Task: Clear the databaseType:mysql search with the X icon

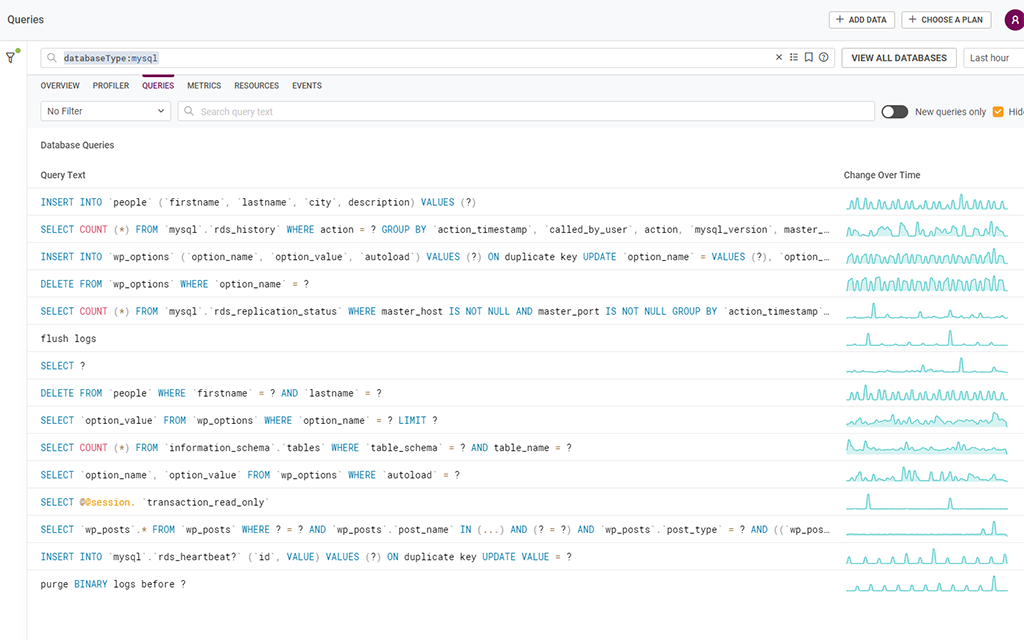Action: 779,57
